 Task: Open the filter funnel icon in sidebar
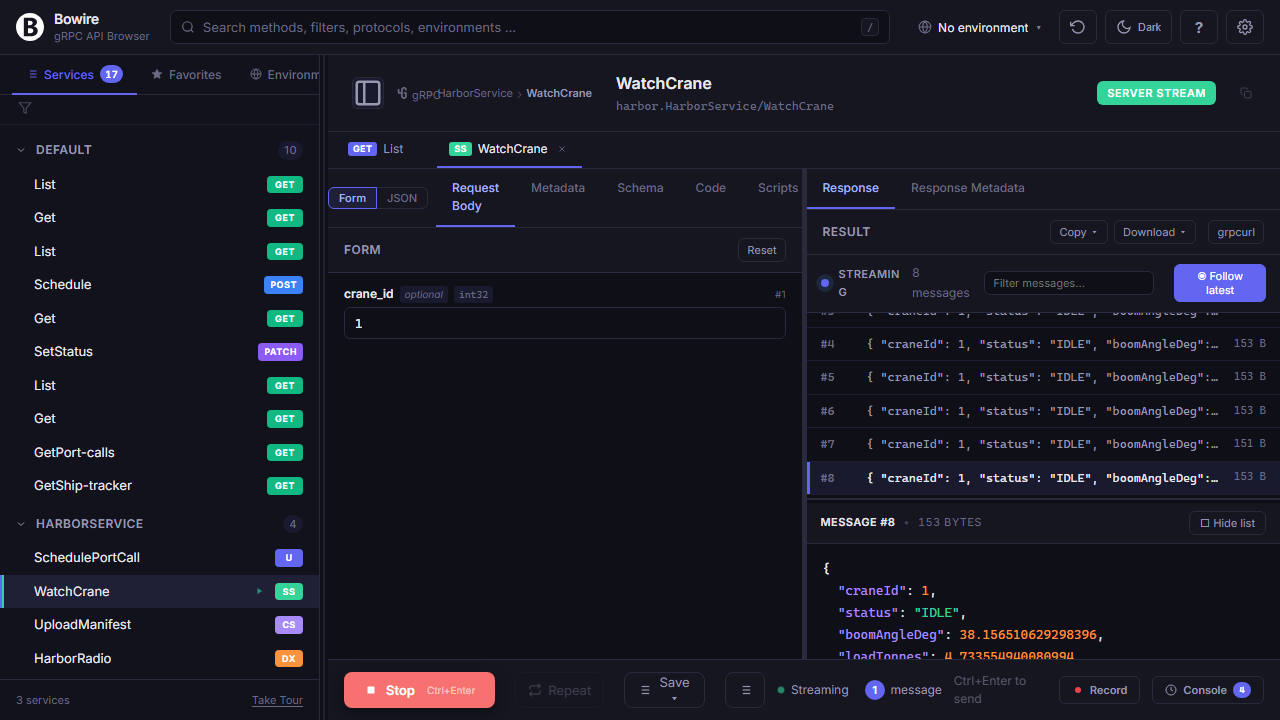point(25,108)
